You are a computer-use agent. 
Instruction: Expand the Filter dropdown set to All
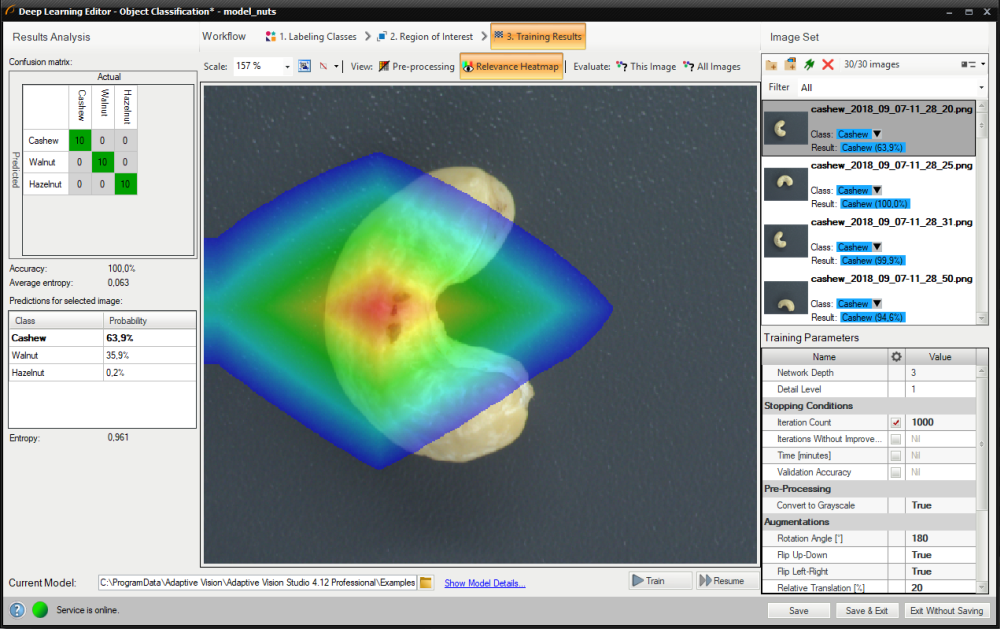982,88
